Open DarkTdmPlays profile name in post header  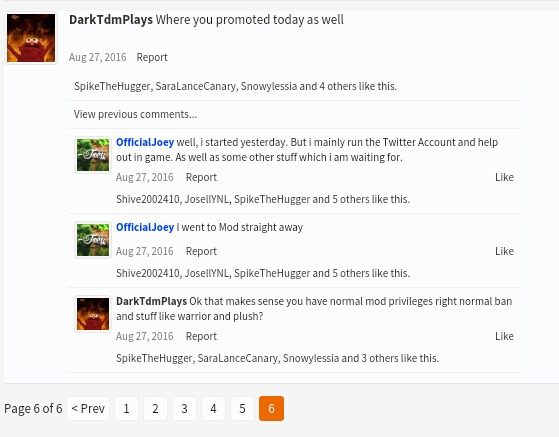point(111,20)
